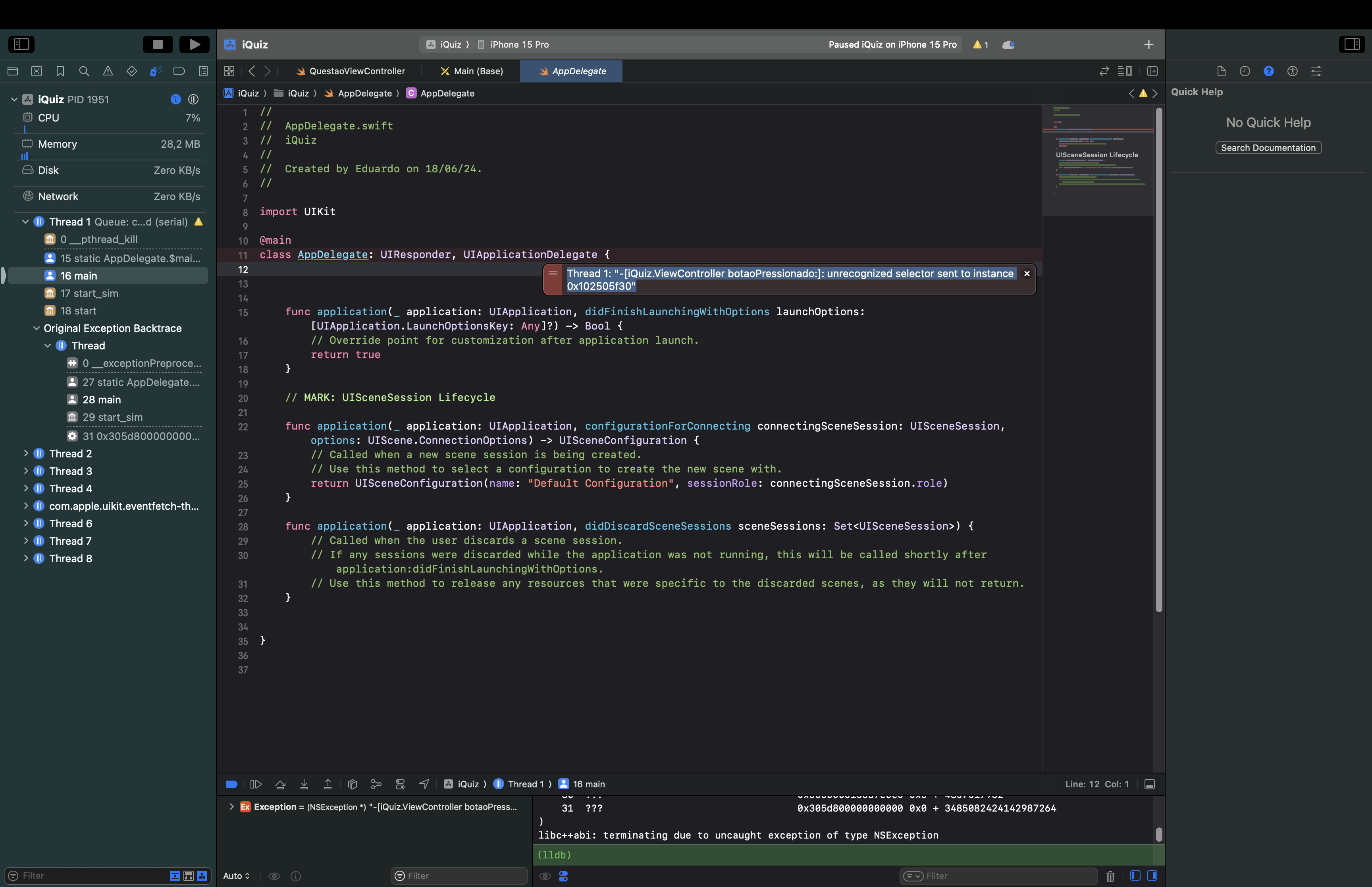Continue program execution button

(x=256, y=784)
